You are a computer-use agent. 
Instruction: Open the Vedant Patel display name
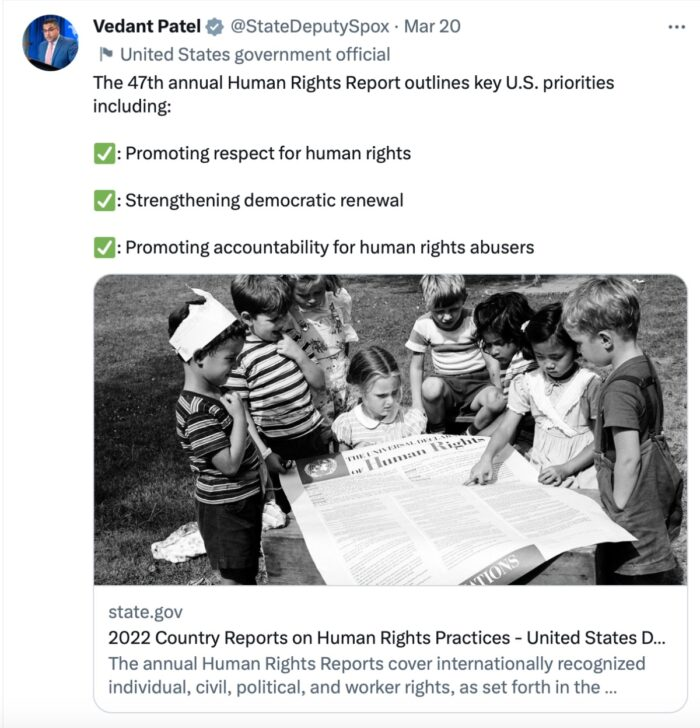tap(147, 26)
